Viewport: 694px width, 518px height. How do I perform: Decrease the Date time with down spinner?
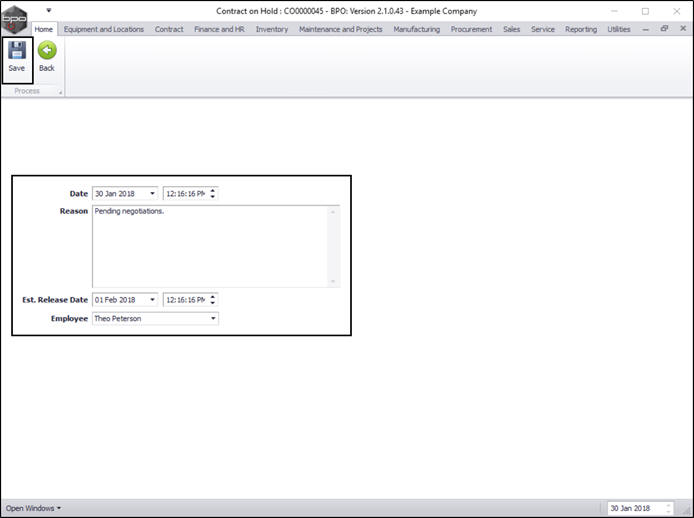(212, 196)
